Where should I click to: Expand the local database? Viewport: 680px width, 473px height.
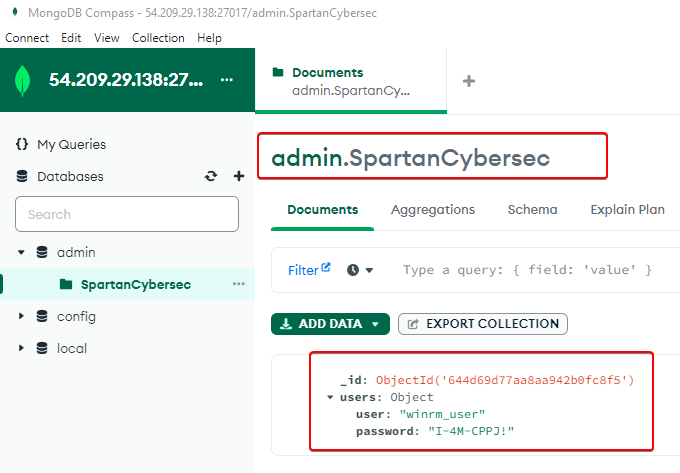point(21,348)
